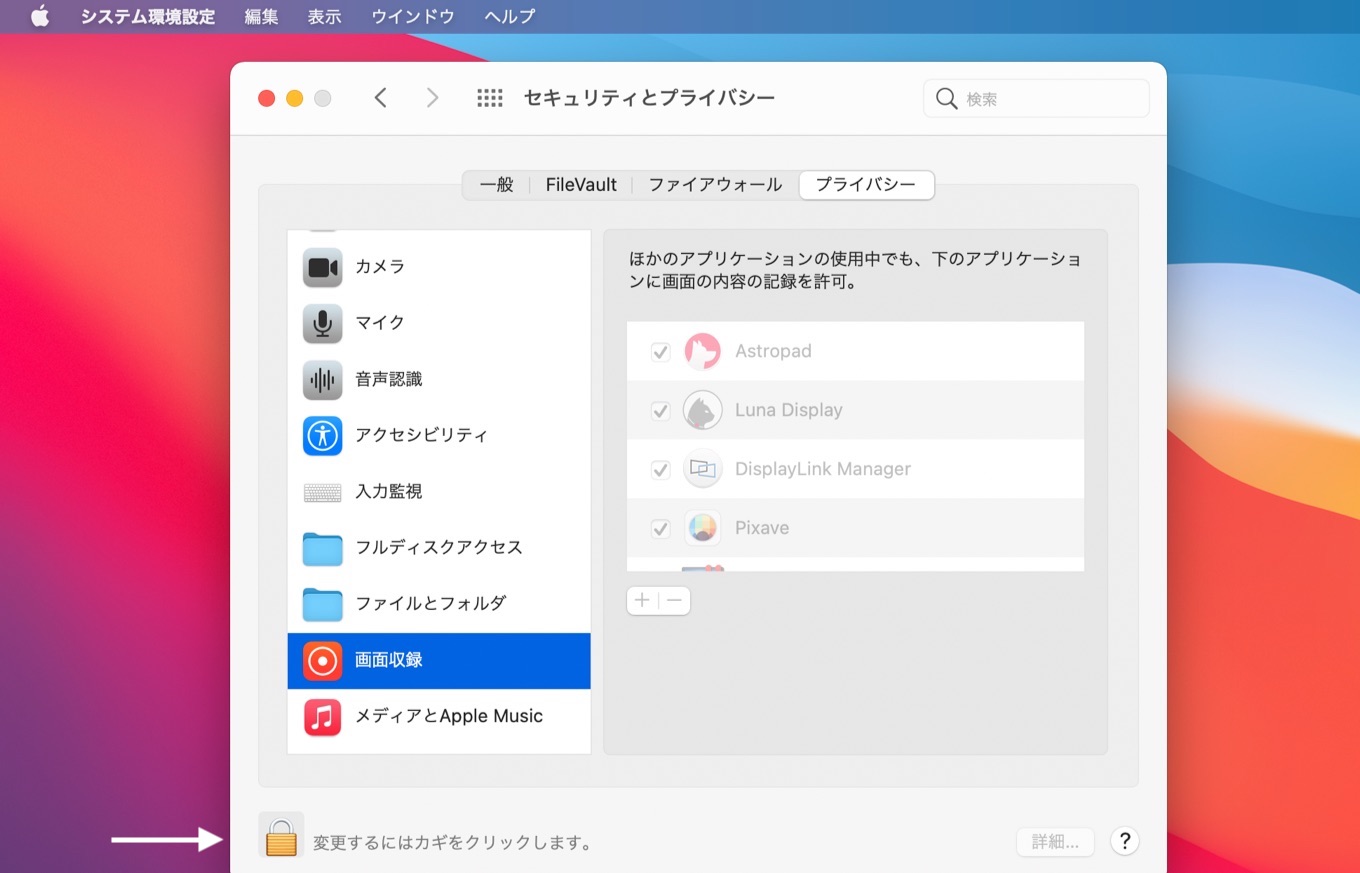
Task: Toggle the Astropad checkbox
Action: (660, 352)
